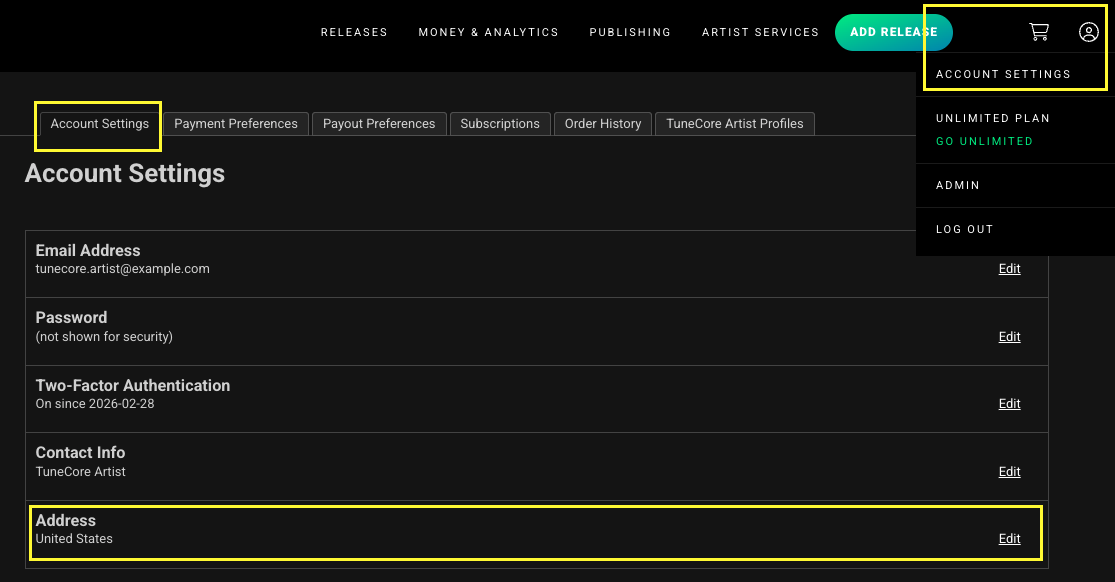Choose Log Out from the profile dropdown

coord(964,229)
